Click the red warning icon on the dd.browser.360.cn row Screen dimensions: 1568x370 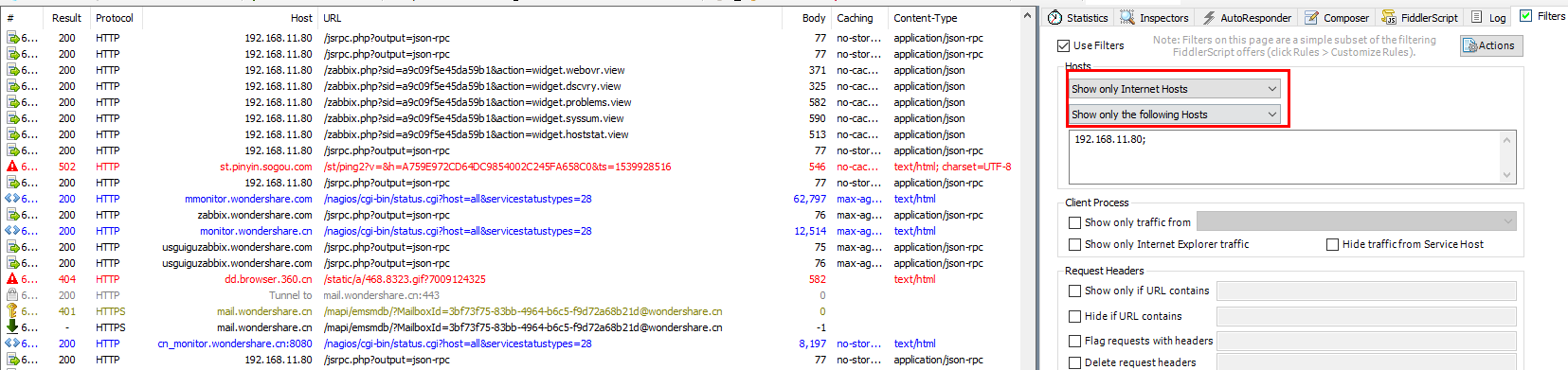(12, 279)
